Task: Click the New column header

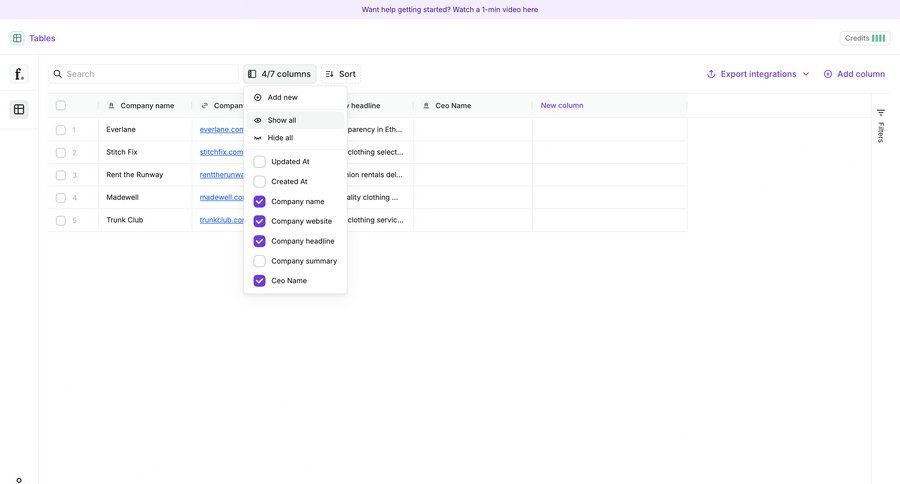Action: click(x=562, y=106)
